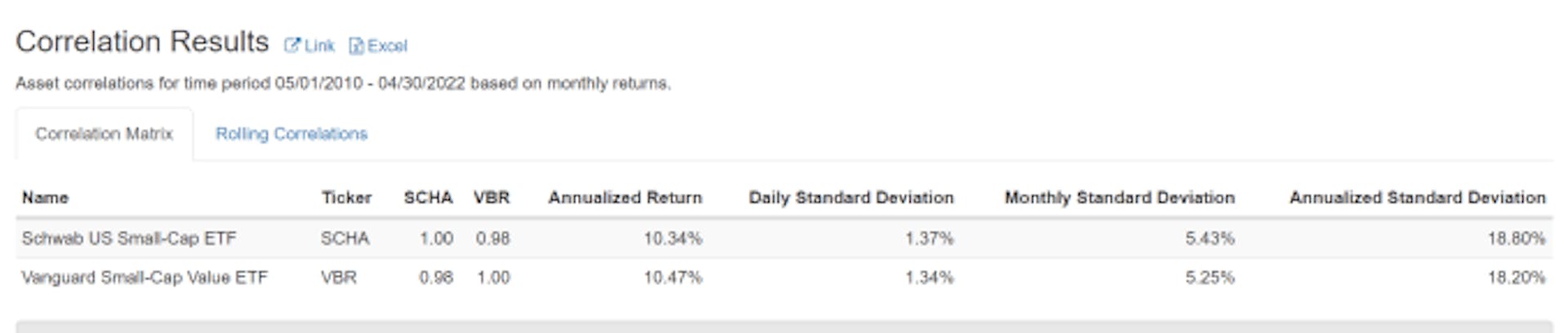
Task: Click the Annualized Standard Deviation header
Action: point(1418,198)
